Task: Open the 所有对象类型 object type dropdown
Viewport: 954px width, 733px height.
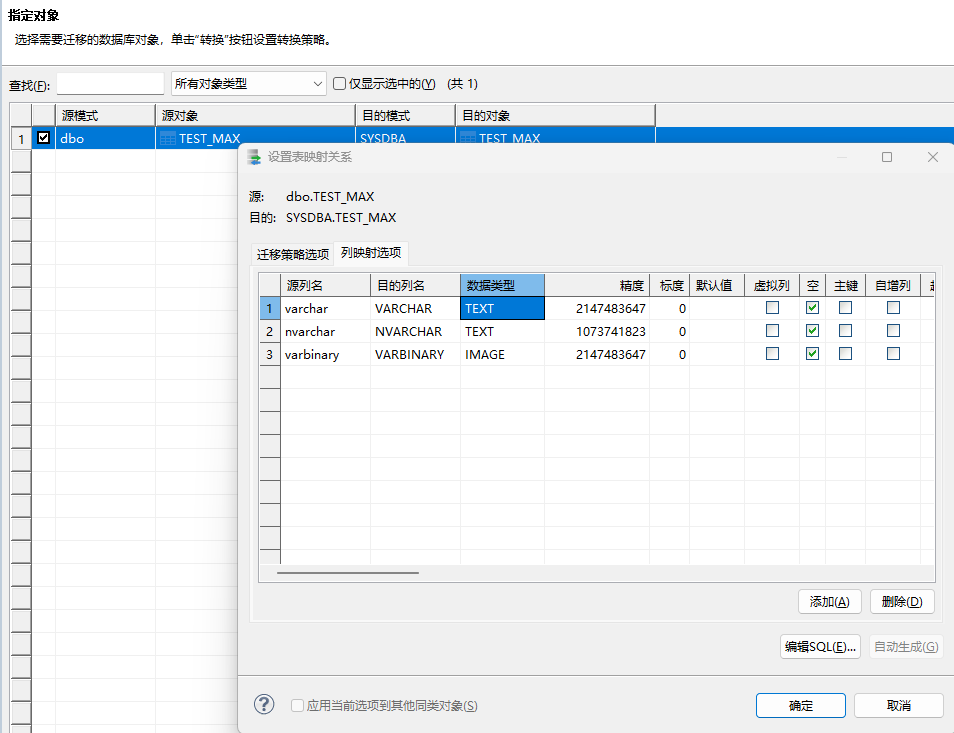Action: click(249, 84)
